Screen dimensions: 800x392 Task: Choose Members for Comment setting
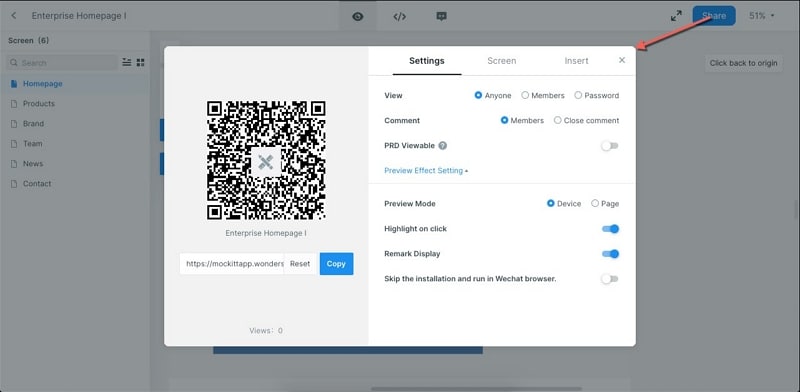(522, 120)
